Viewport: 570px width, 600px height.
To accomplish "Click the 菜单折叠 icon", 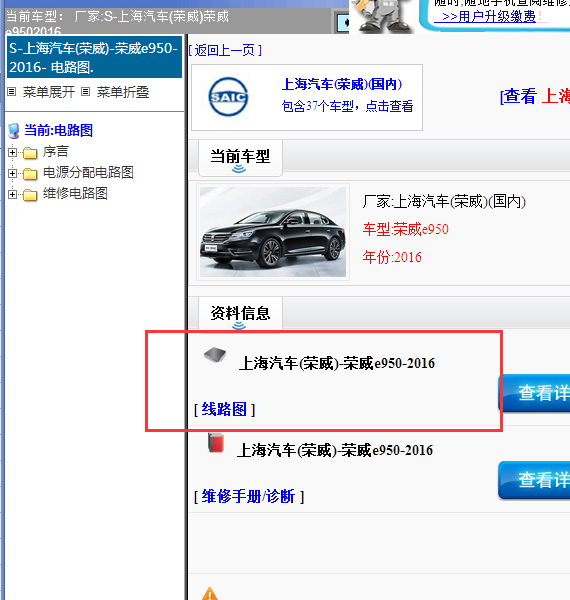I will [x=86, y=92].
